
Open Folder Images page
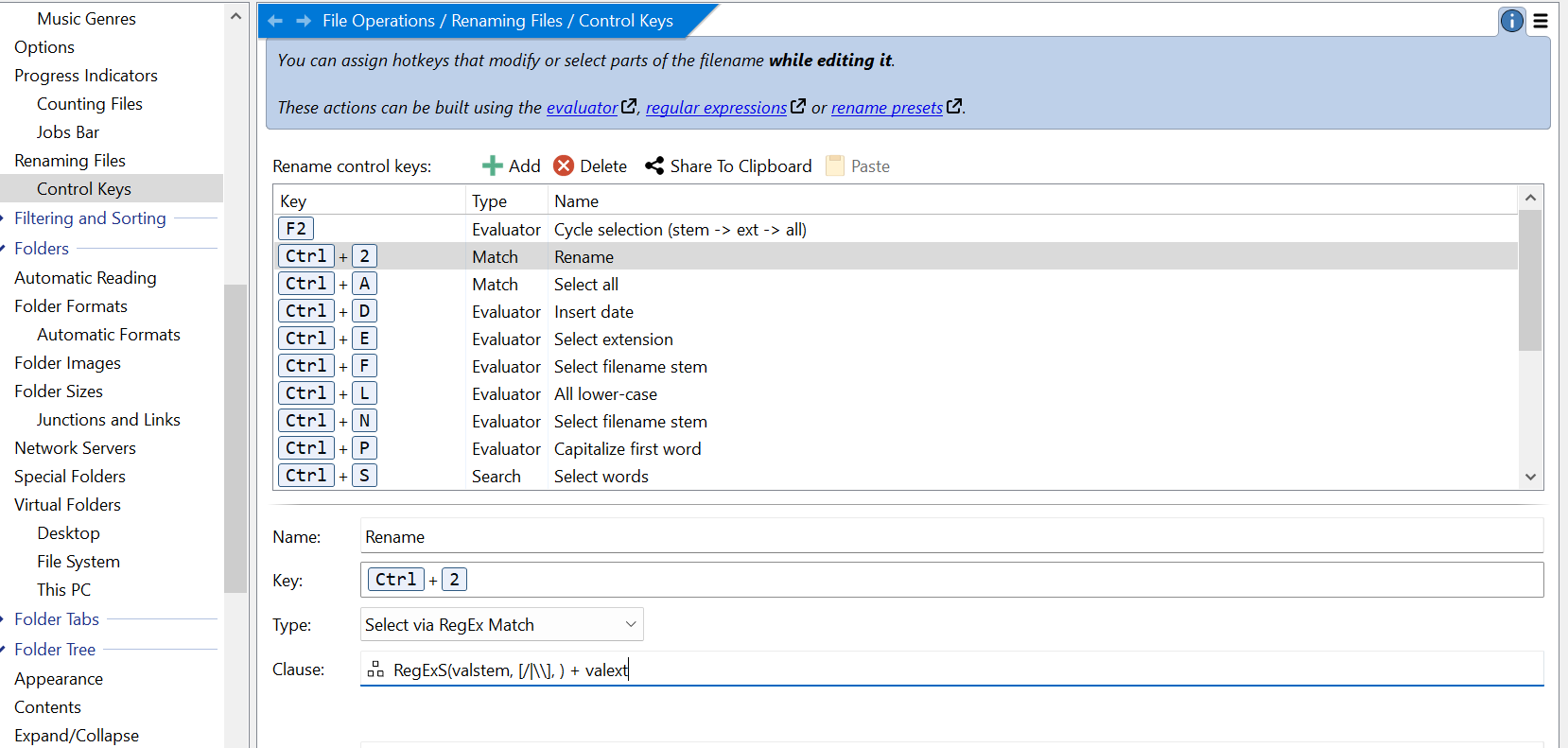(x=68, y=363)
